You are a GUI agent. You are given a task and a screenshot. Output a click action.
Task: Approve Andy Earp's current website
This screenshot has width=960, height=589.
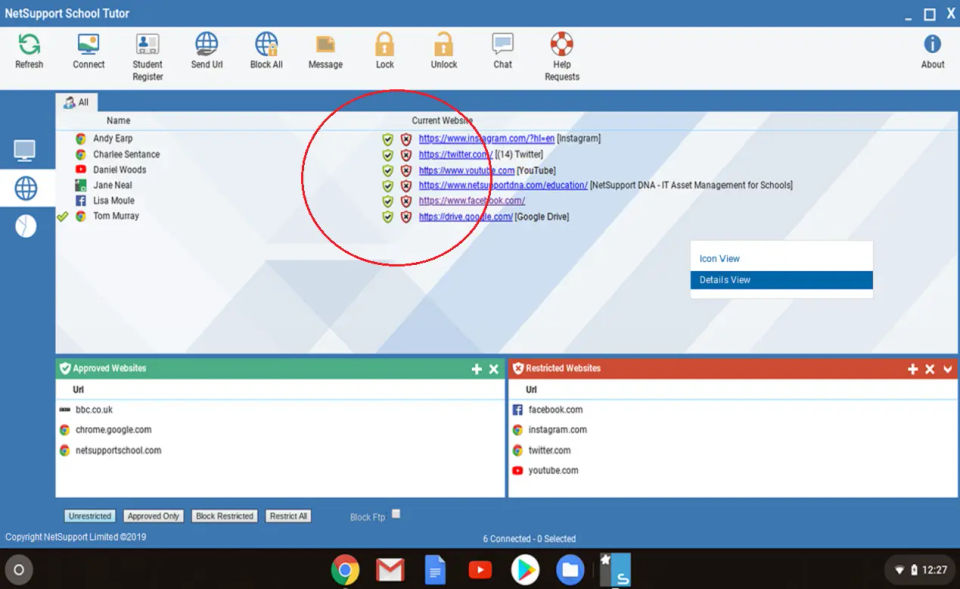point(388,139)
